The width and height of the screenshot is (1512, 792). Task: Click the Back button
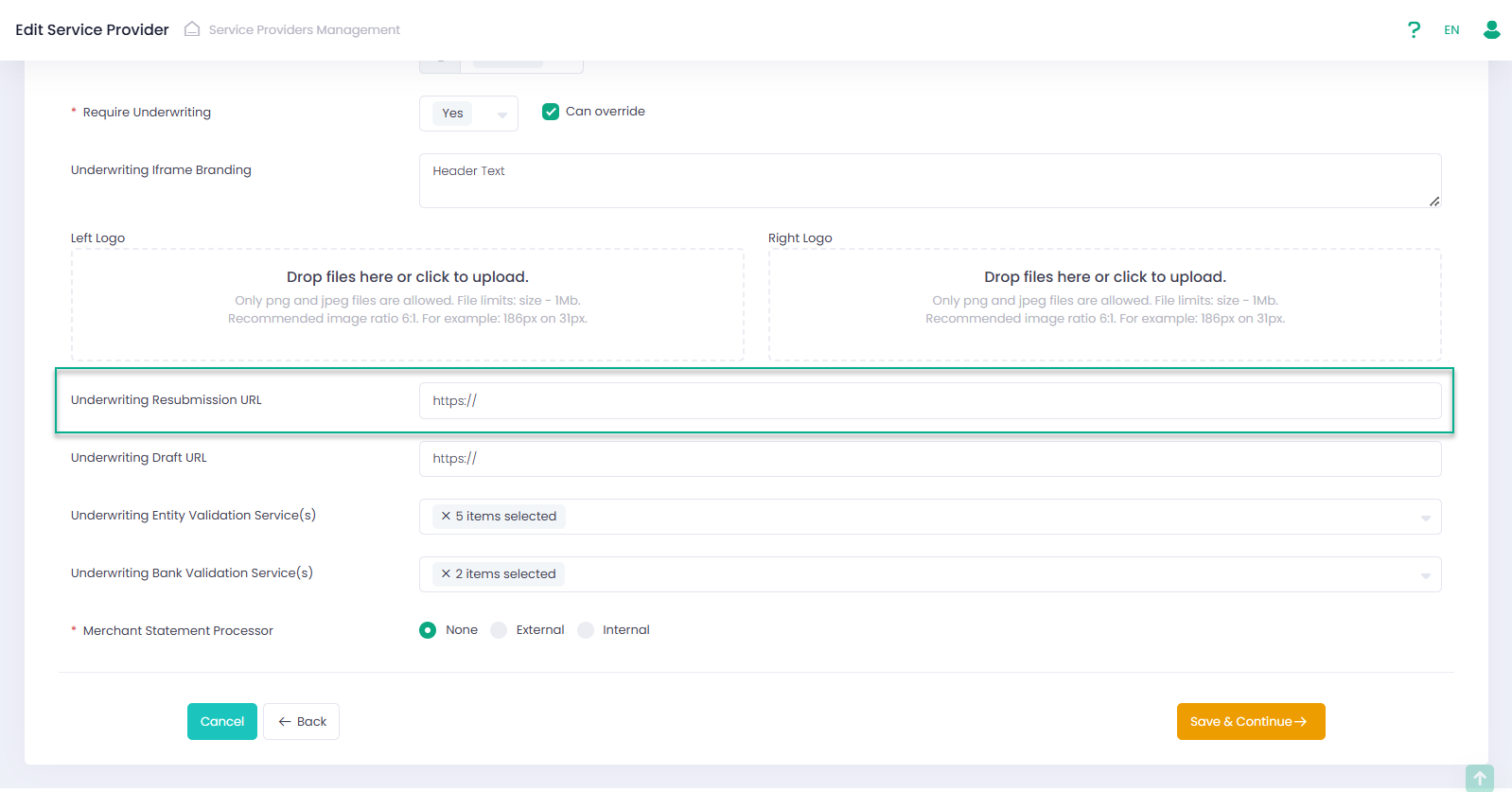(x=301, y=721)
